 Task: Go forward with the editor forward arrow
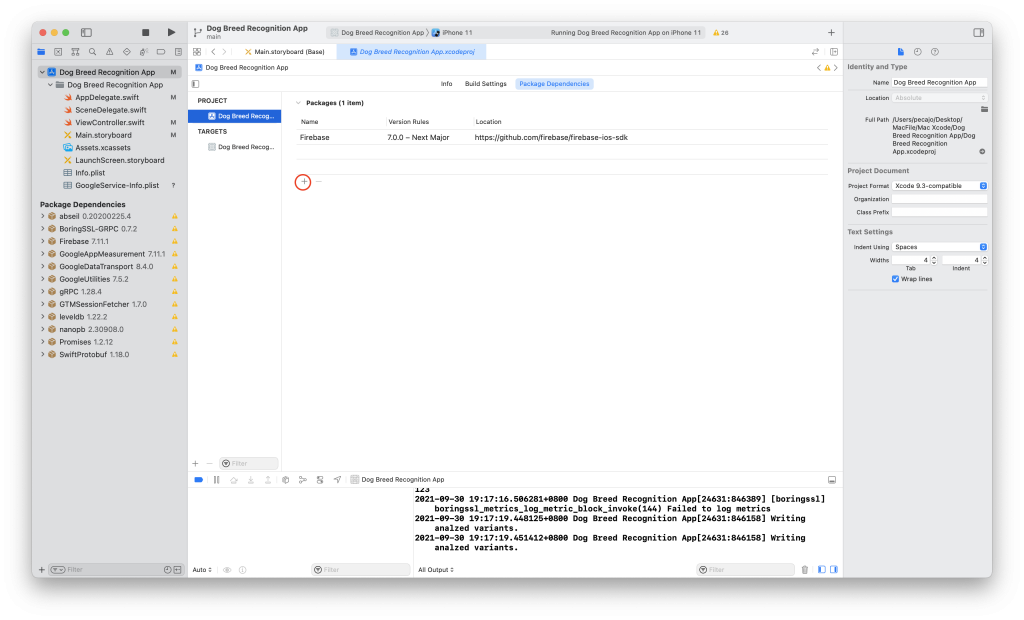224,52
